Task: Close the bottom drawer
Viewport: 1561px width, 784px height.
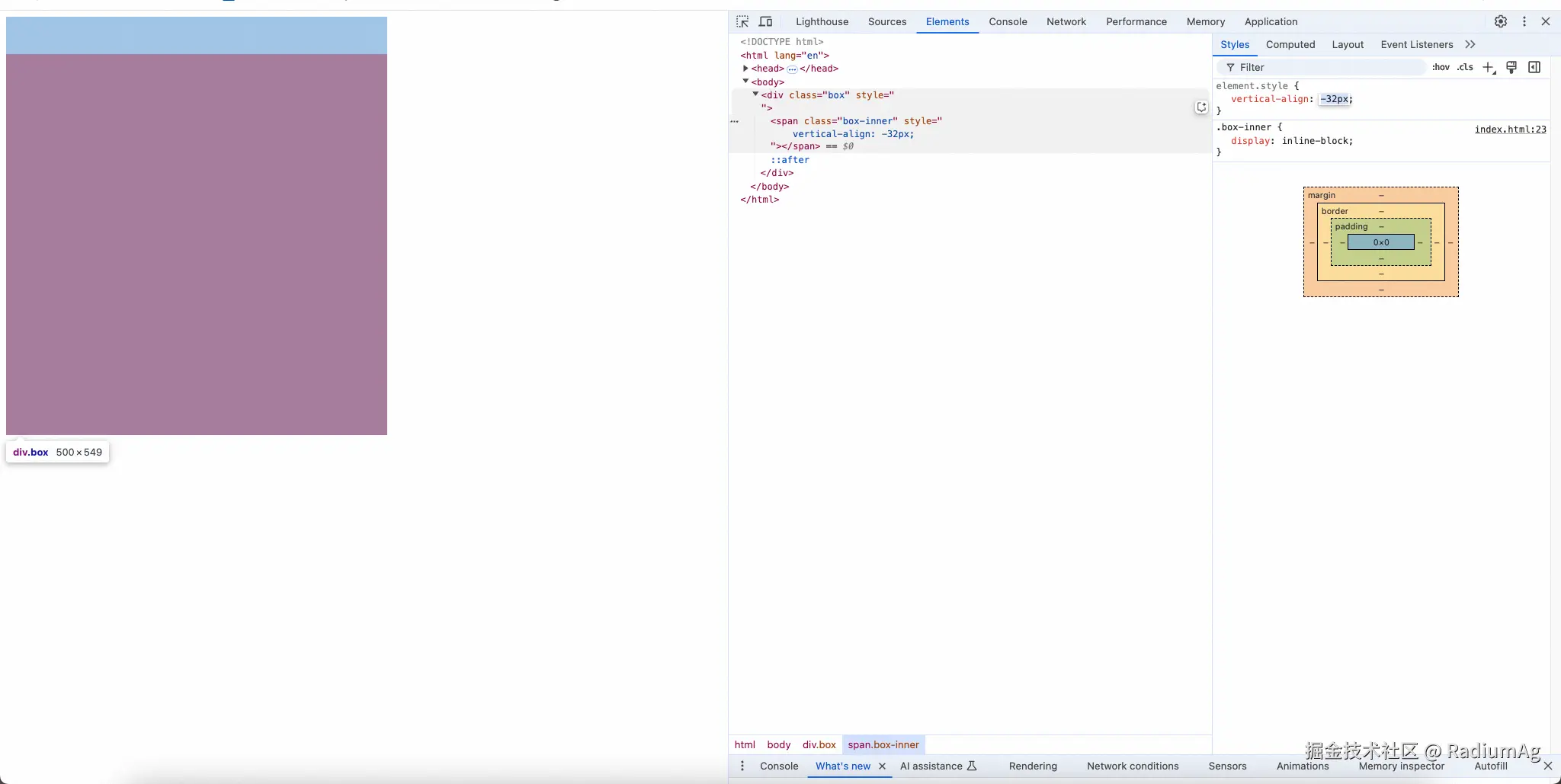Action: coord(1548,766)
